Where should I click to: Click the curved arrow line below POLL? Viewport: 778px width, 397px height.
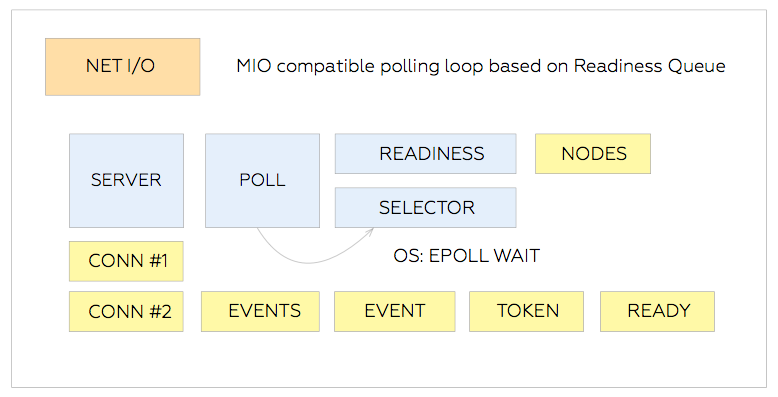pyautogui.click(x=308, y=260)
